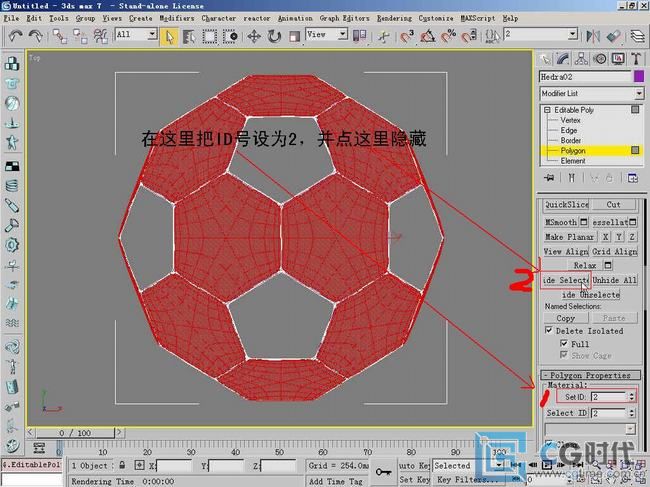
Task: Click the purple object color swatch
Action: click(x=639, y=77)
